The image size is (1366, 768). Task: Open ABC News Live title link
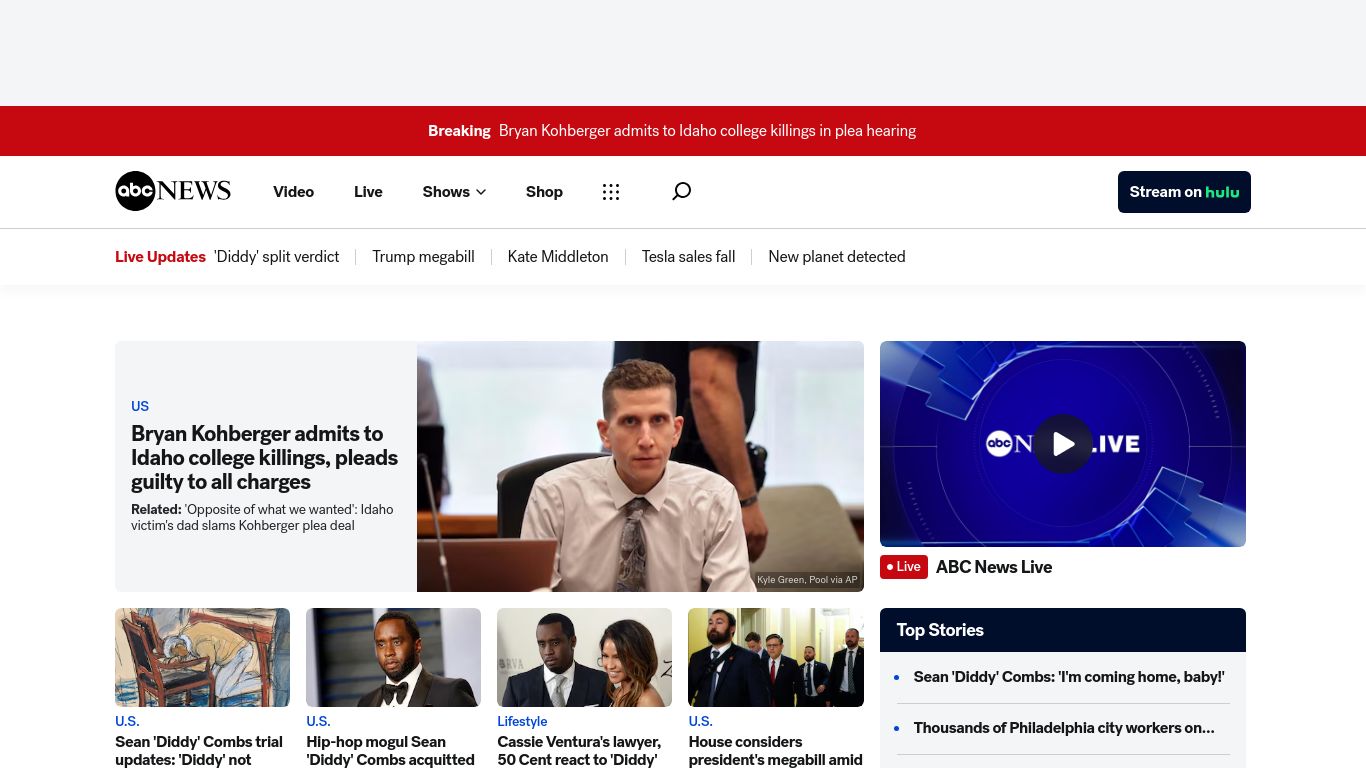click(x=994, y=567)
